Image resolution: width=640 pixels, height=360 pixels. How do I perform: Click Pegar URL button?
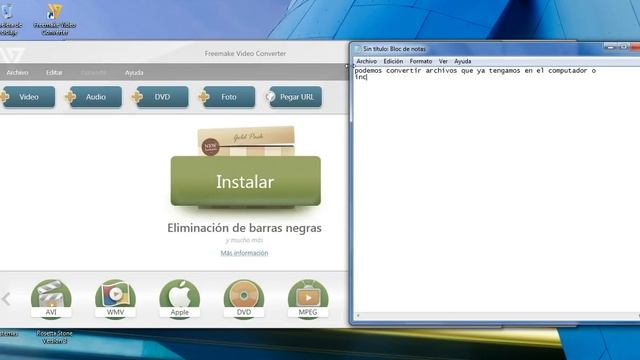(x=295, y=97)
